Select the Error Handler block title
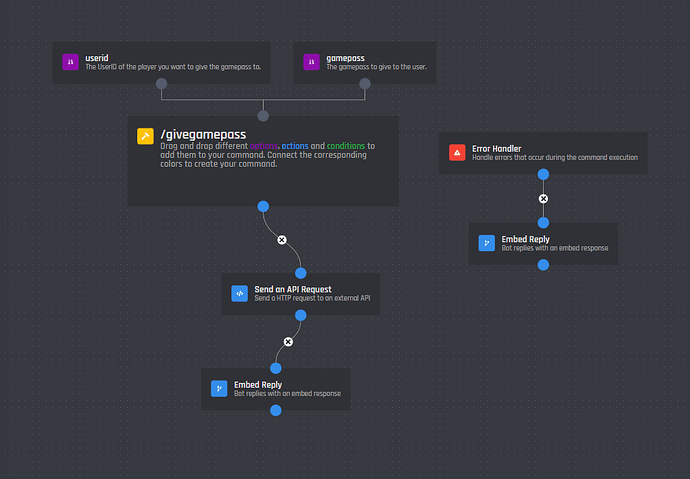 pos(496,149)
